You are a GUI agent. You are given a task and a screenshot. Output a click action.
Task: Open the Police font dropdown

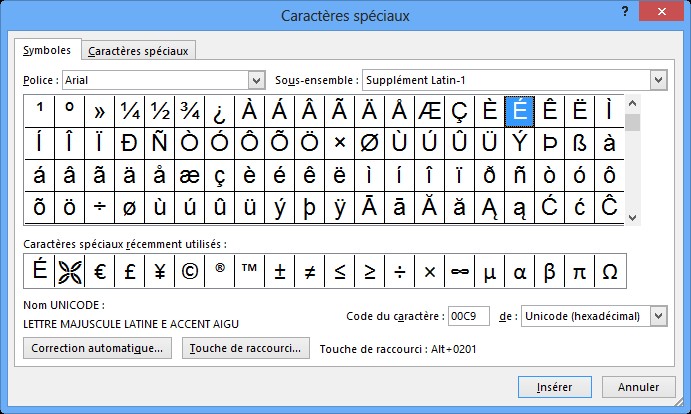[x=255, y=79]
